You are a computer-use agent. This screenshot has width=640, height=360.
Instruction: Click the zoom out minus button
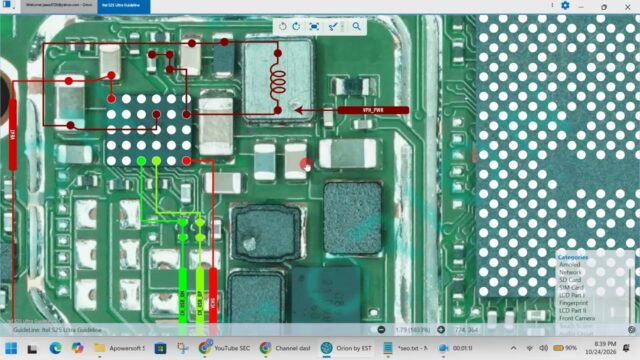tap(381, 329)
